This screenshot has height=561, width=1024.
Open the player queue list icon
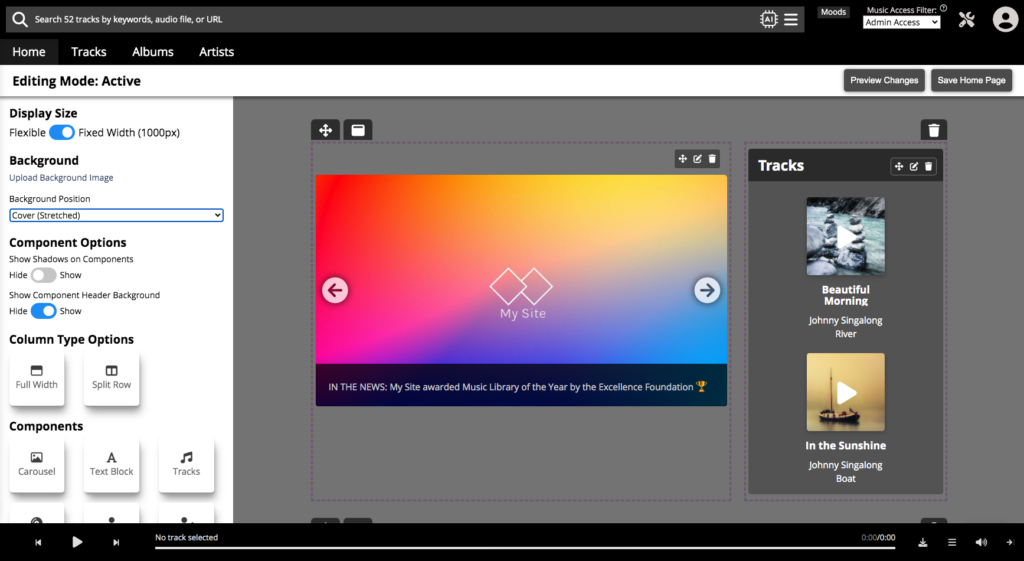[952, 542]
